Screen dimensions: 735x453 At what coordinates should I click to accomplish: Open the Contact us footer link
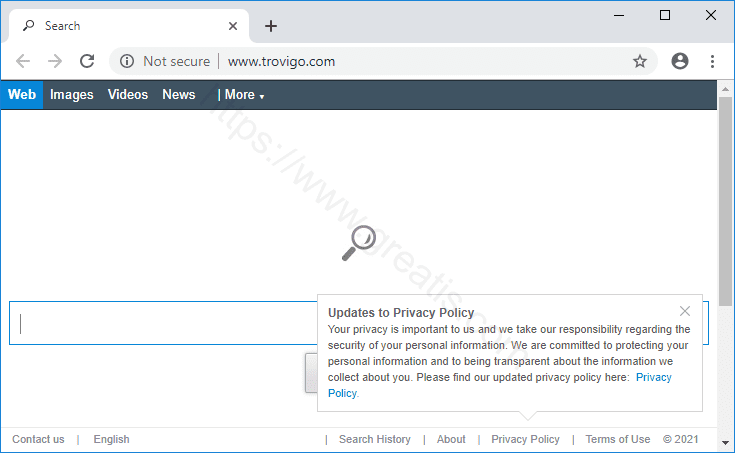[38, 439]
